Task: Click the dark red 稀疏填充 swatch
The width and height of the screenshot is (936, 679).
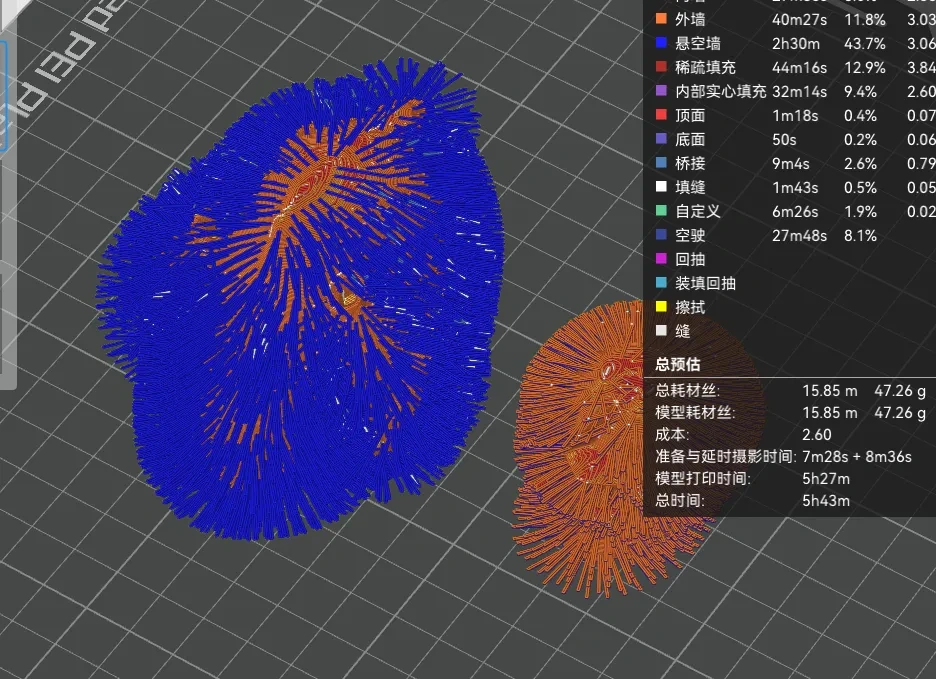Action: pos(660,67)
